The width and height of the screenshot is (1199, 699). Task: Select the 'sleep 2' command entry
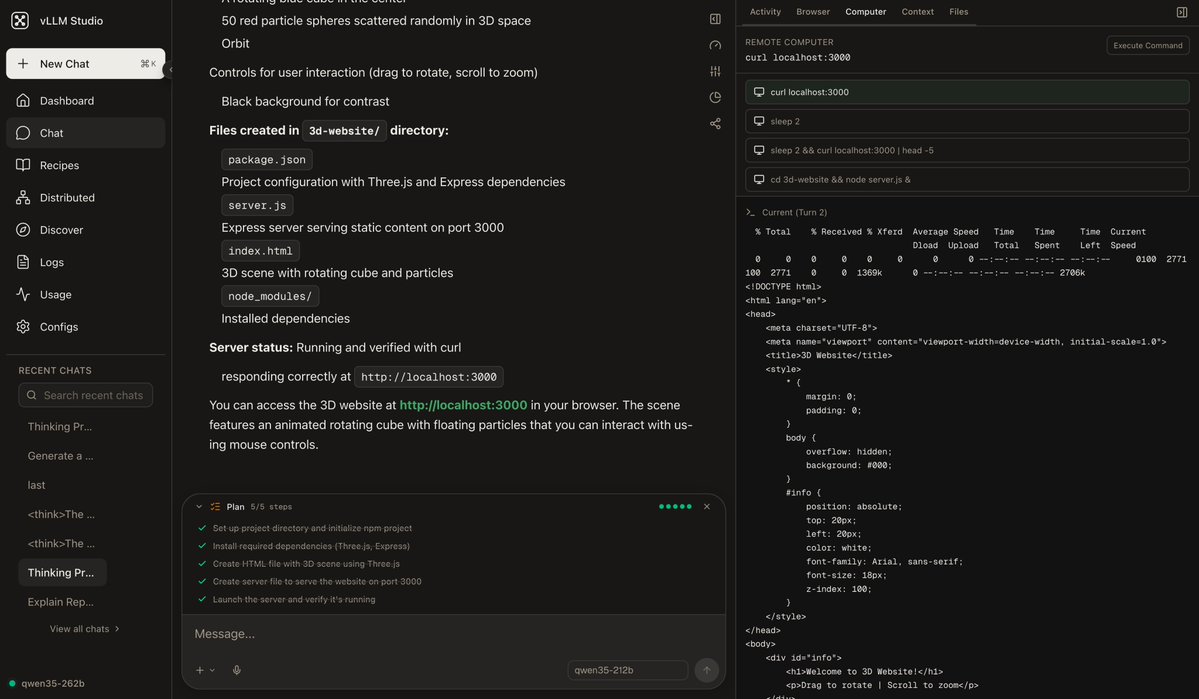point(967,121)
